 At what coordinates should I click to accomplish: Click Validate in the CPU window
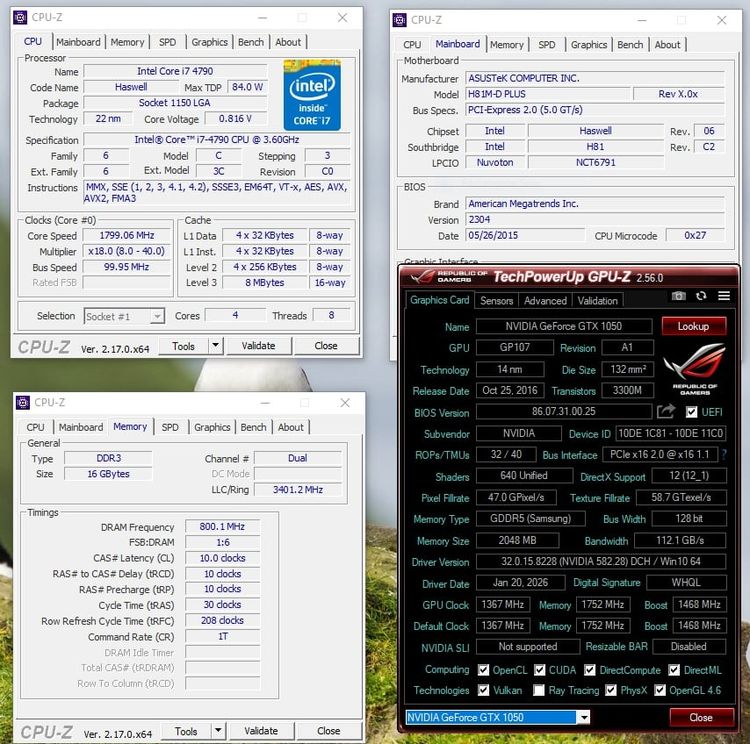(x=259, y=345)
